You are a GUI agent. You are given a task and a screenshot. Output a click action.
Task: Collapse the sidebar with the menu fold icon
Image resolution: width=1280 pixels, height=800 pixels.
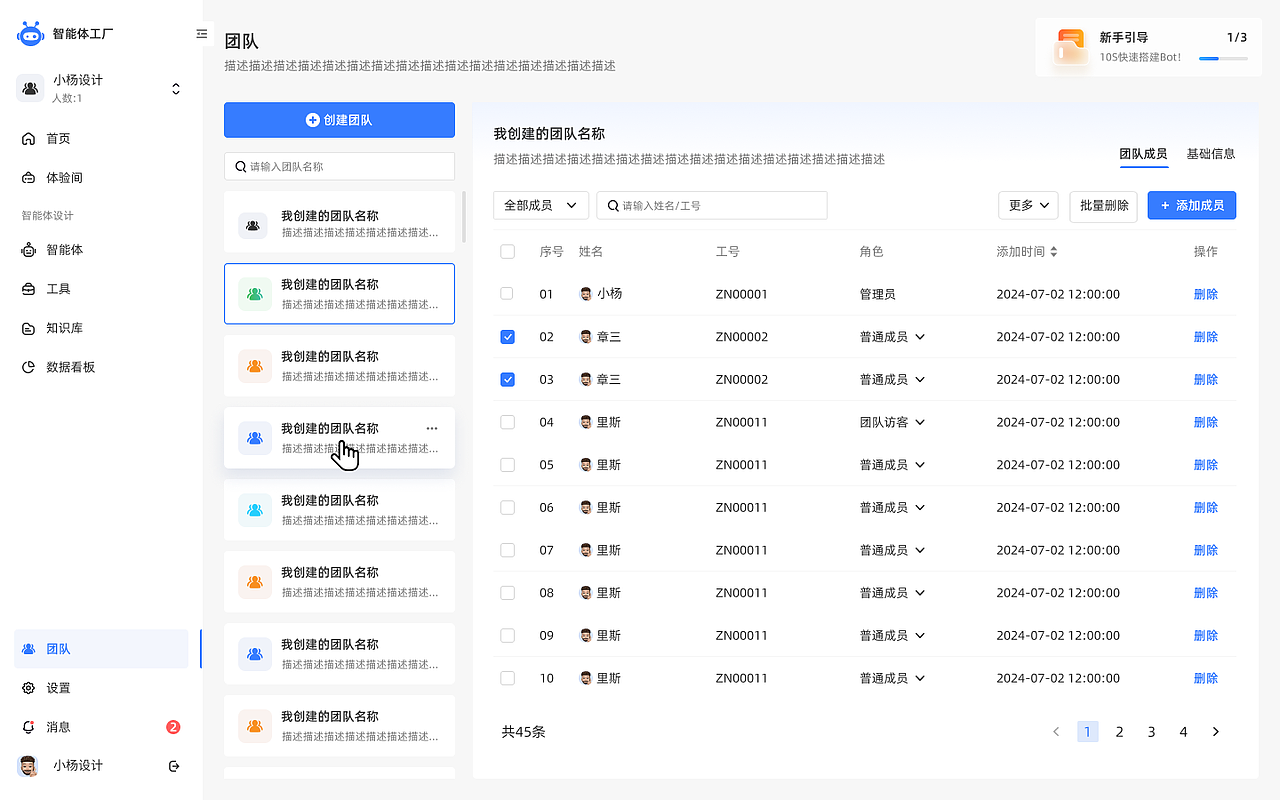tap(202, 34)
